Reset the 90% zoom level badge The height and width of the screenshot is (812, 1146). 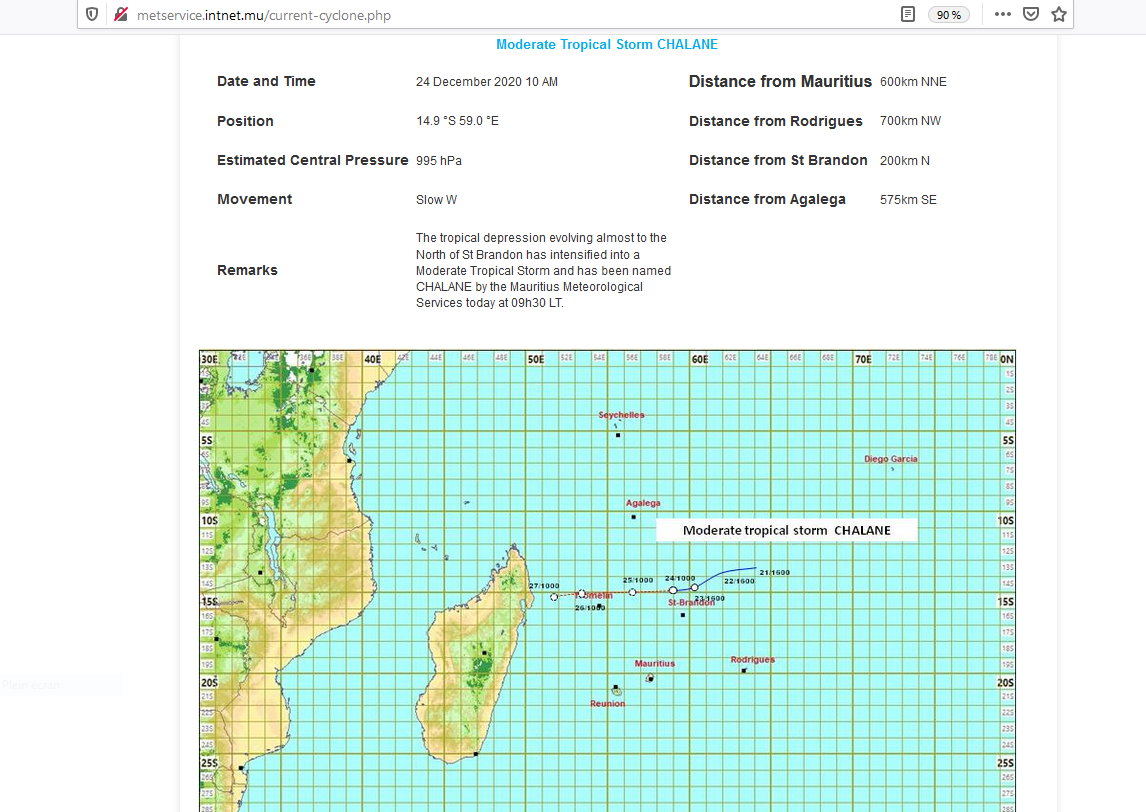pyautogui.click(x=948, y=15)
